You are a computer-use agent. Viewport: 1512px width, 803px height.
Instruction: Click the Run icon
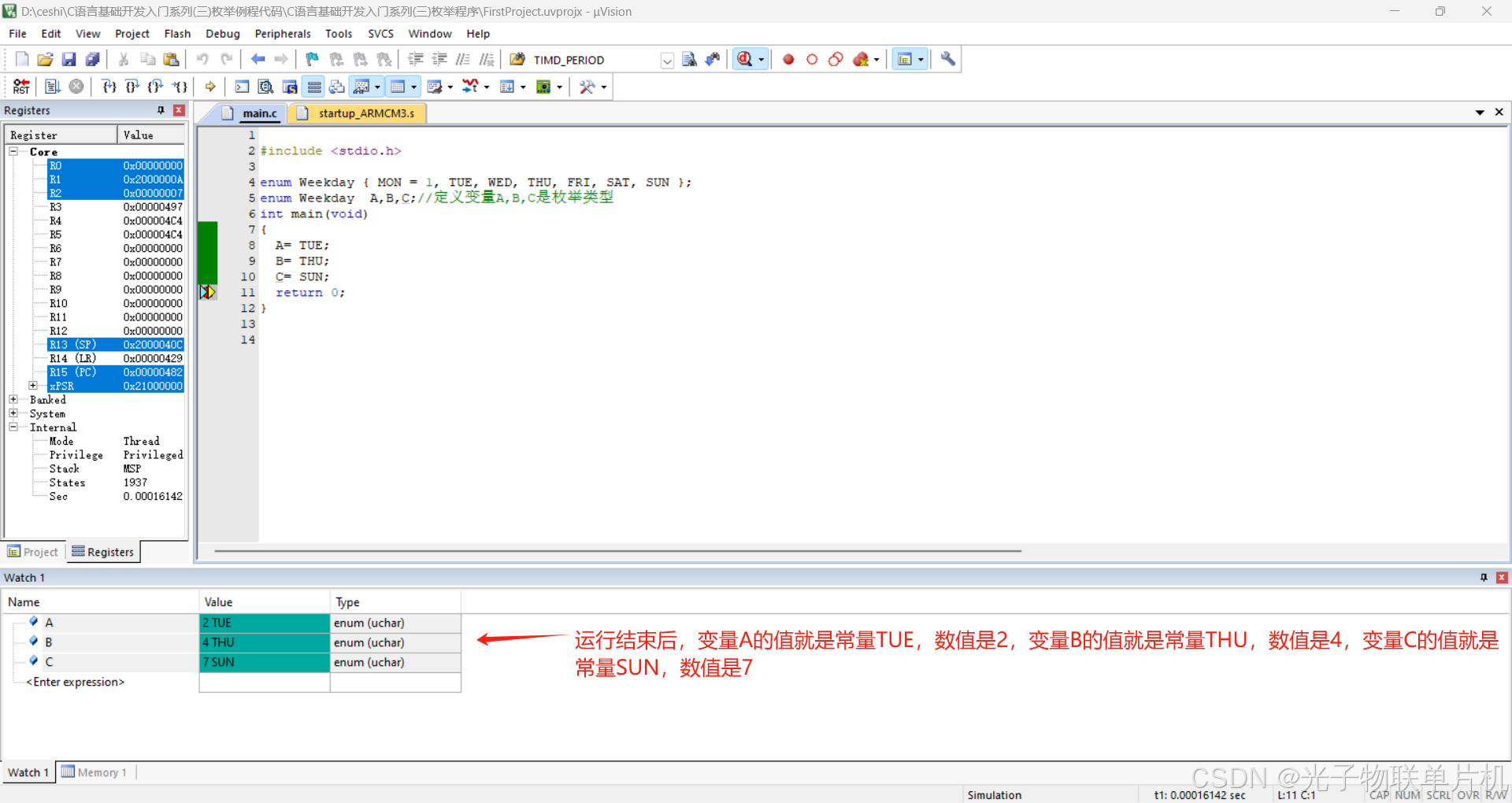(x=53, y=87)
